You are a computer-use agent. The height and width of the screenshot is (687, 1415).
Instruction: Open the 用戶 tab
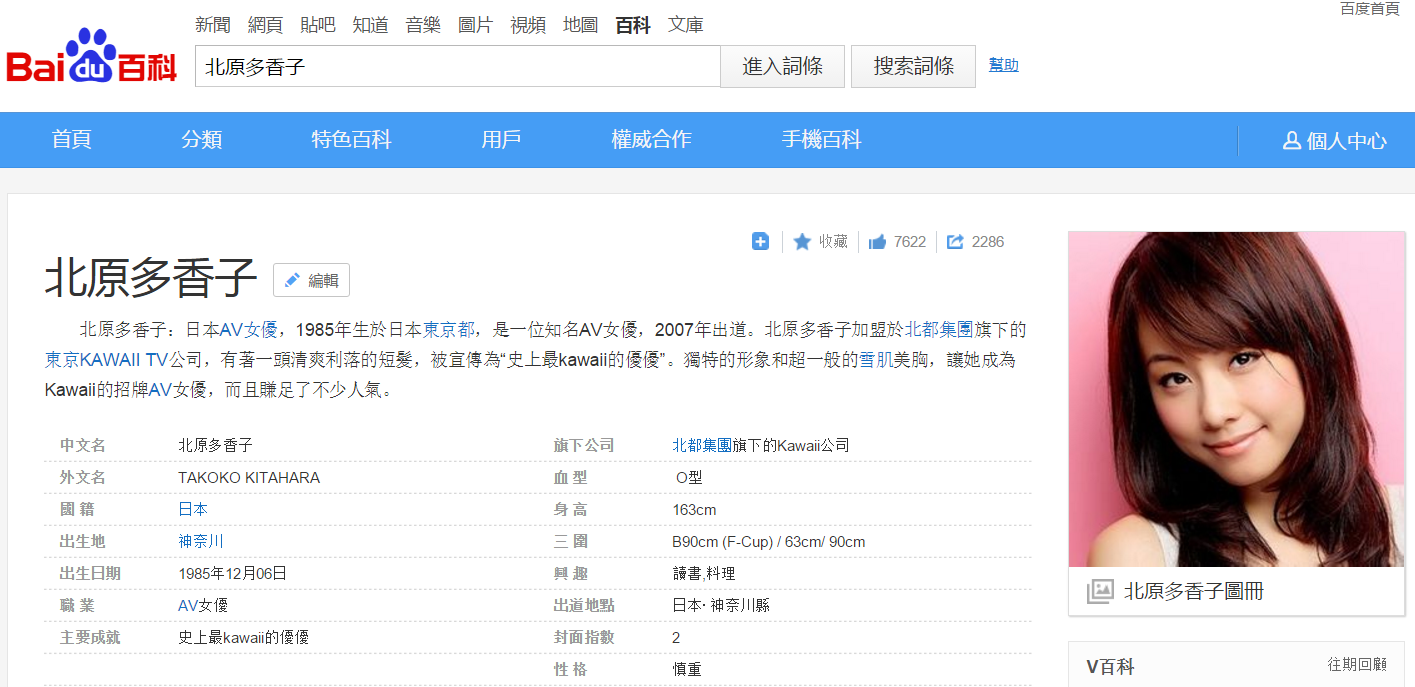pos(501,140)
